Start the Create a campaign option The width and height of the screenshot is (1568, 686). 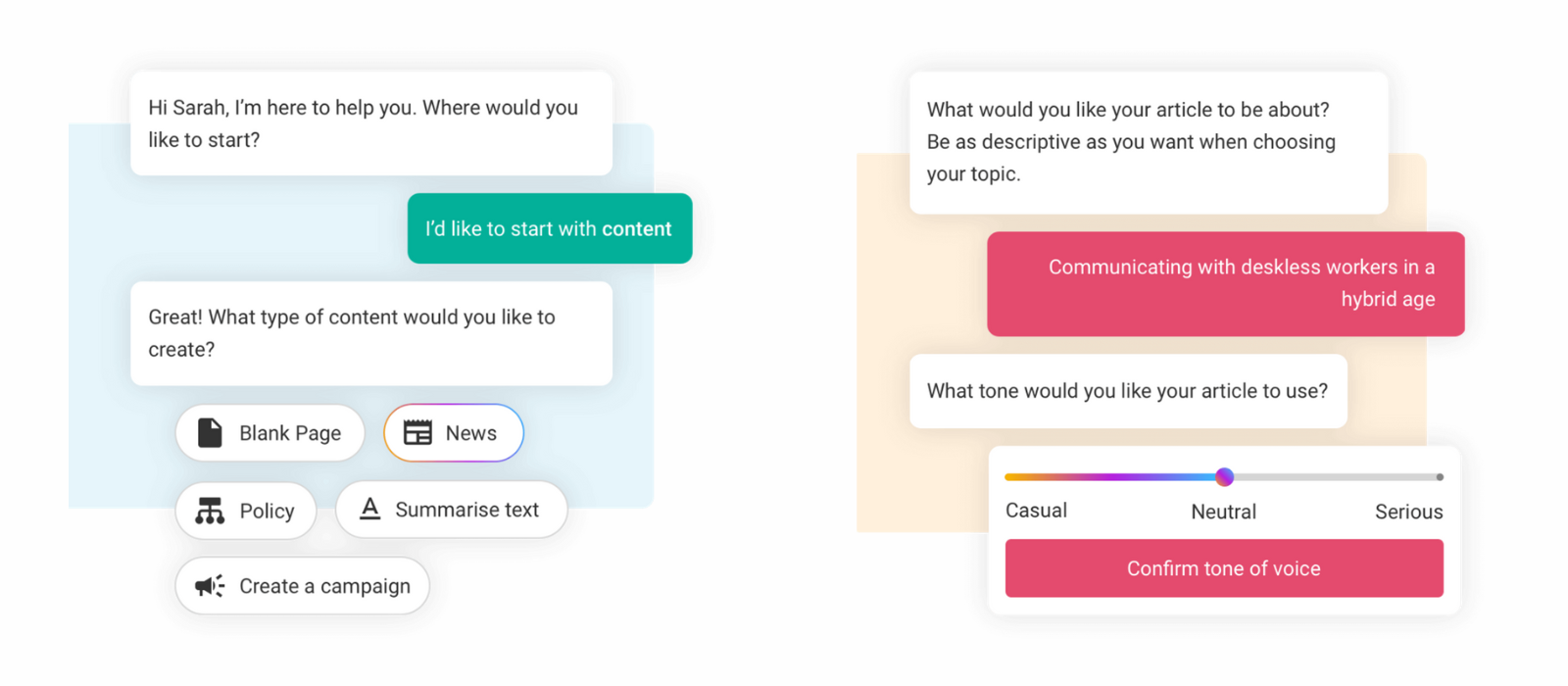[303, 586]
